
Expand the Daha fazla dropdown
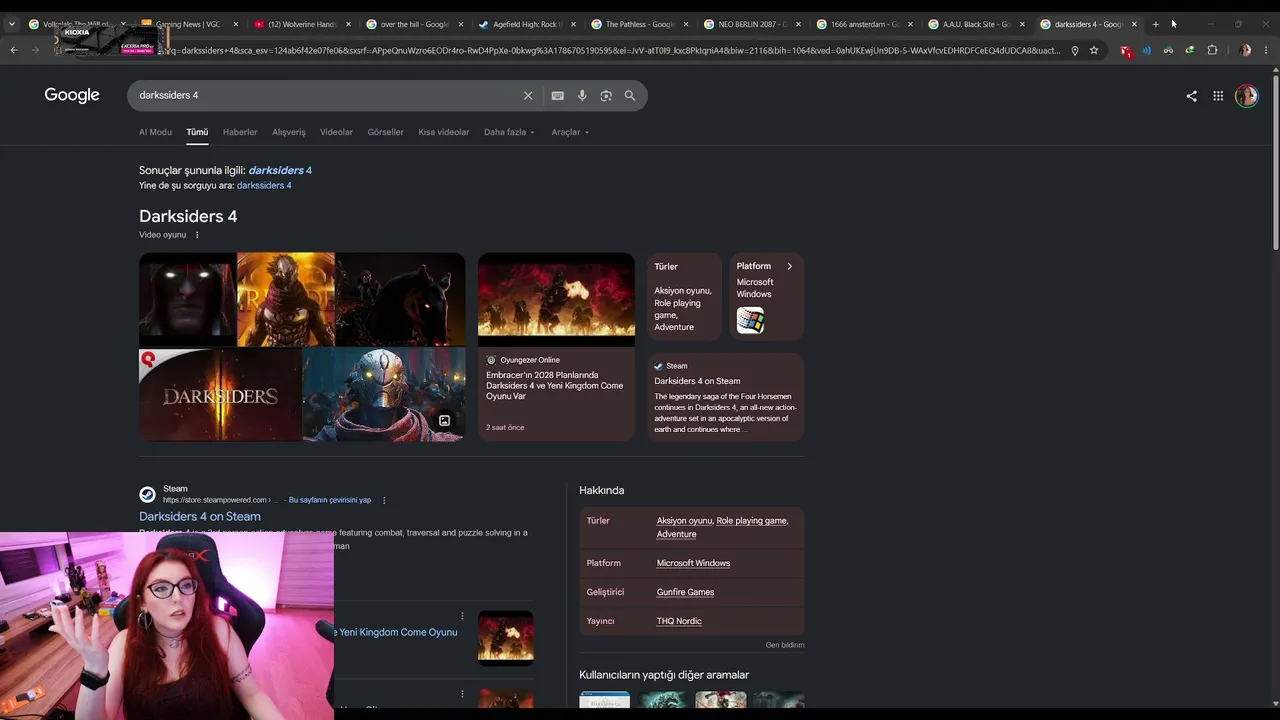coord(509,132)
